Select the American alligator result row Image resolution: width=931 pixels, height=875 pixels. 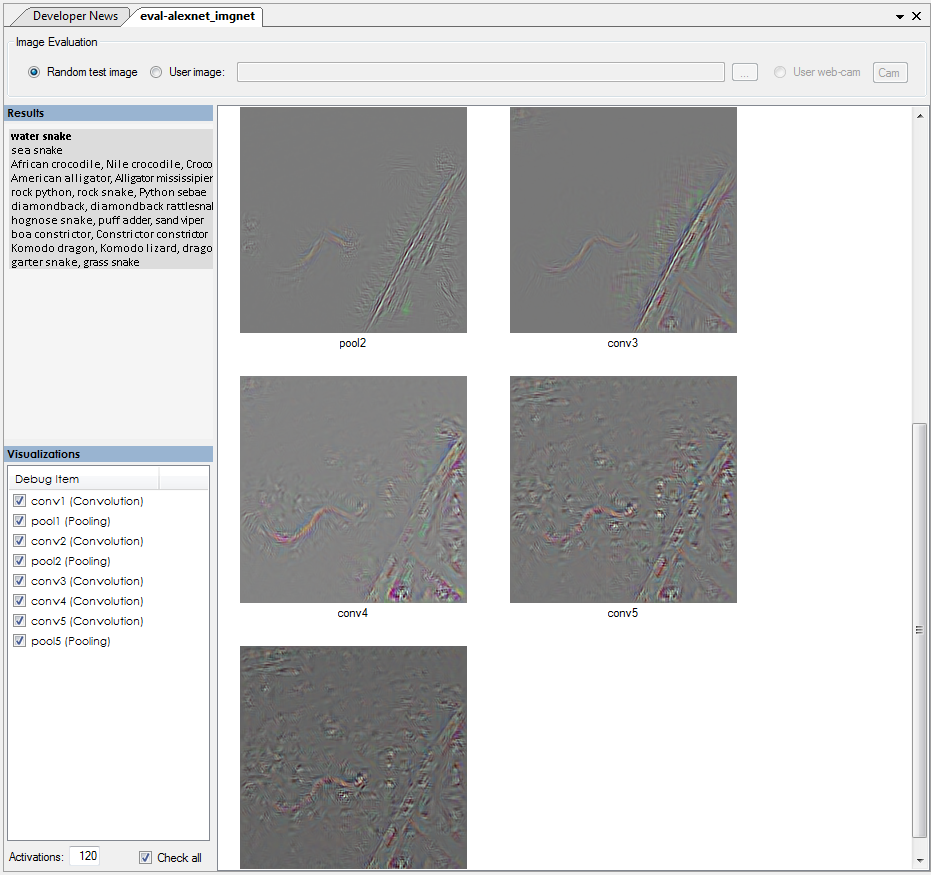(x=110, y=178)
